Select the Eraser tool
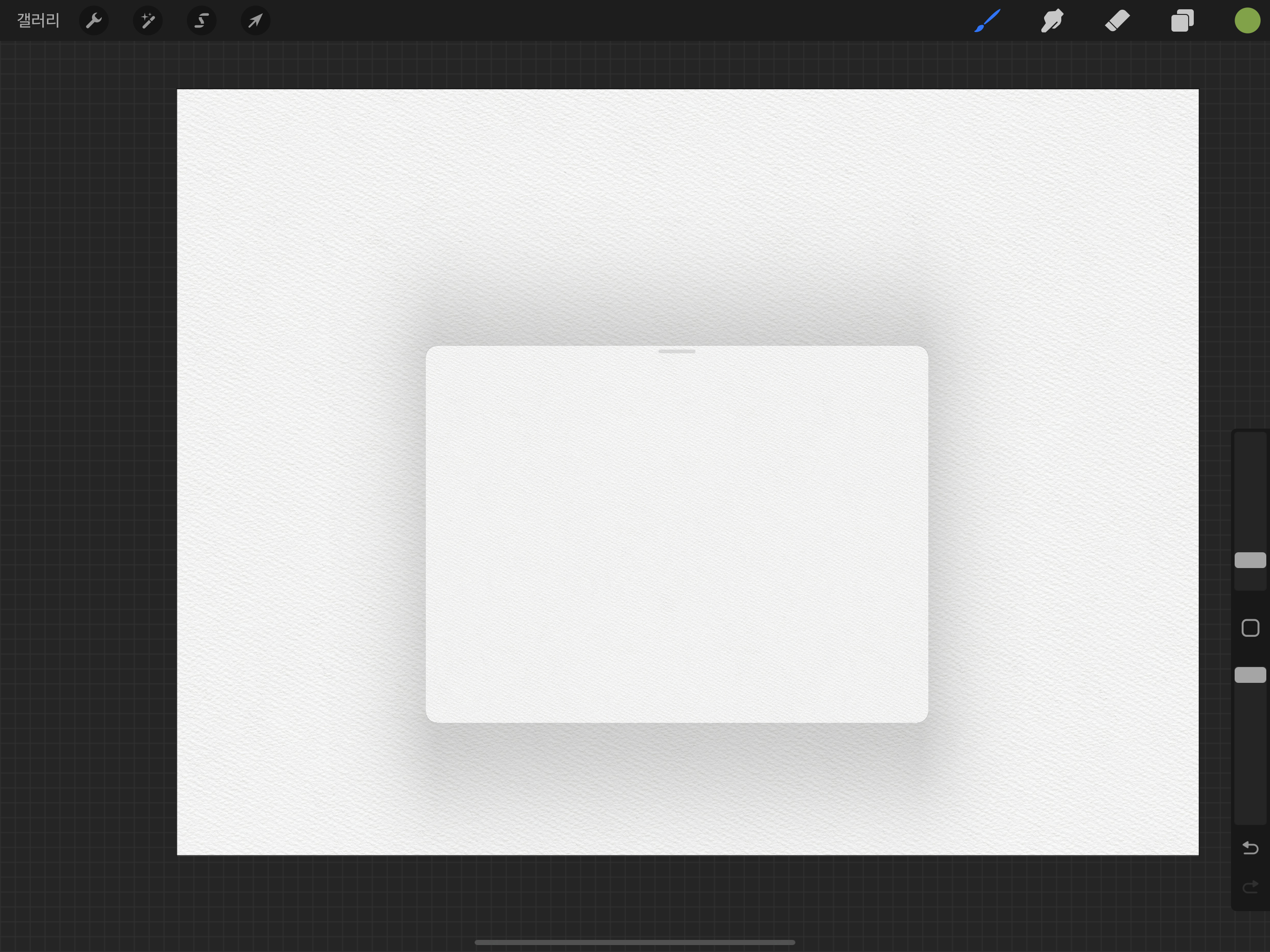This screenshot has height=952, width=1270. click(x=1117, y=20)
